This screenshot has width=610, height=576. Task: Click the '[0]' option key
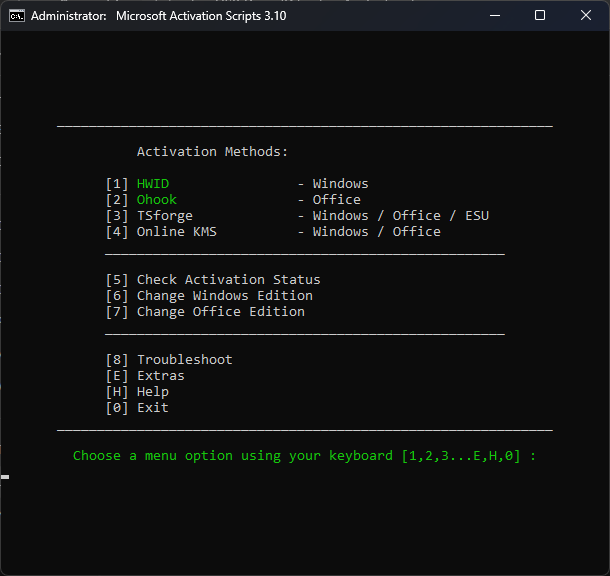coord(117,408)
